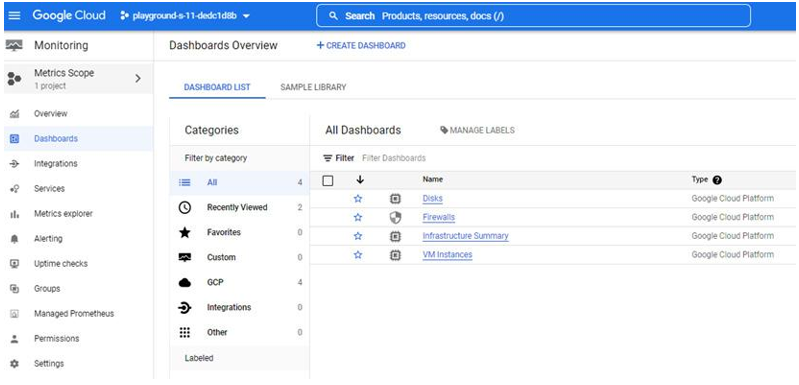Click the Google Cloud logo
799x385 pixels.
pyautogui.click(x=69, y=15)
